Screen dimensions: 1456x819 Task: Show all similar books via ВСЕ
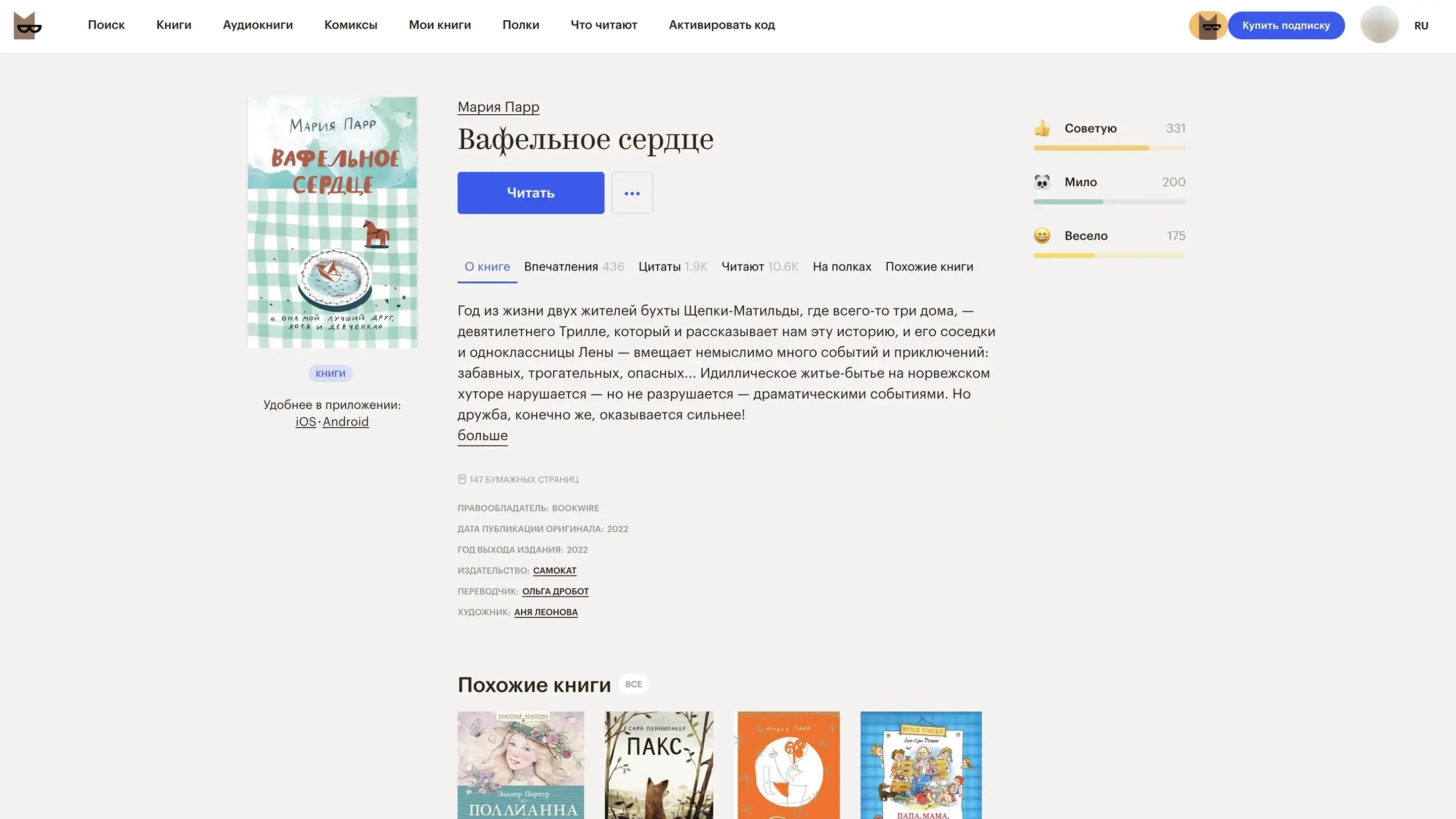pyautogui.click(x=633, y=684)
